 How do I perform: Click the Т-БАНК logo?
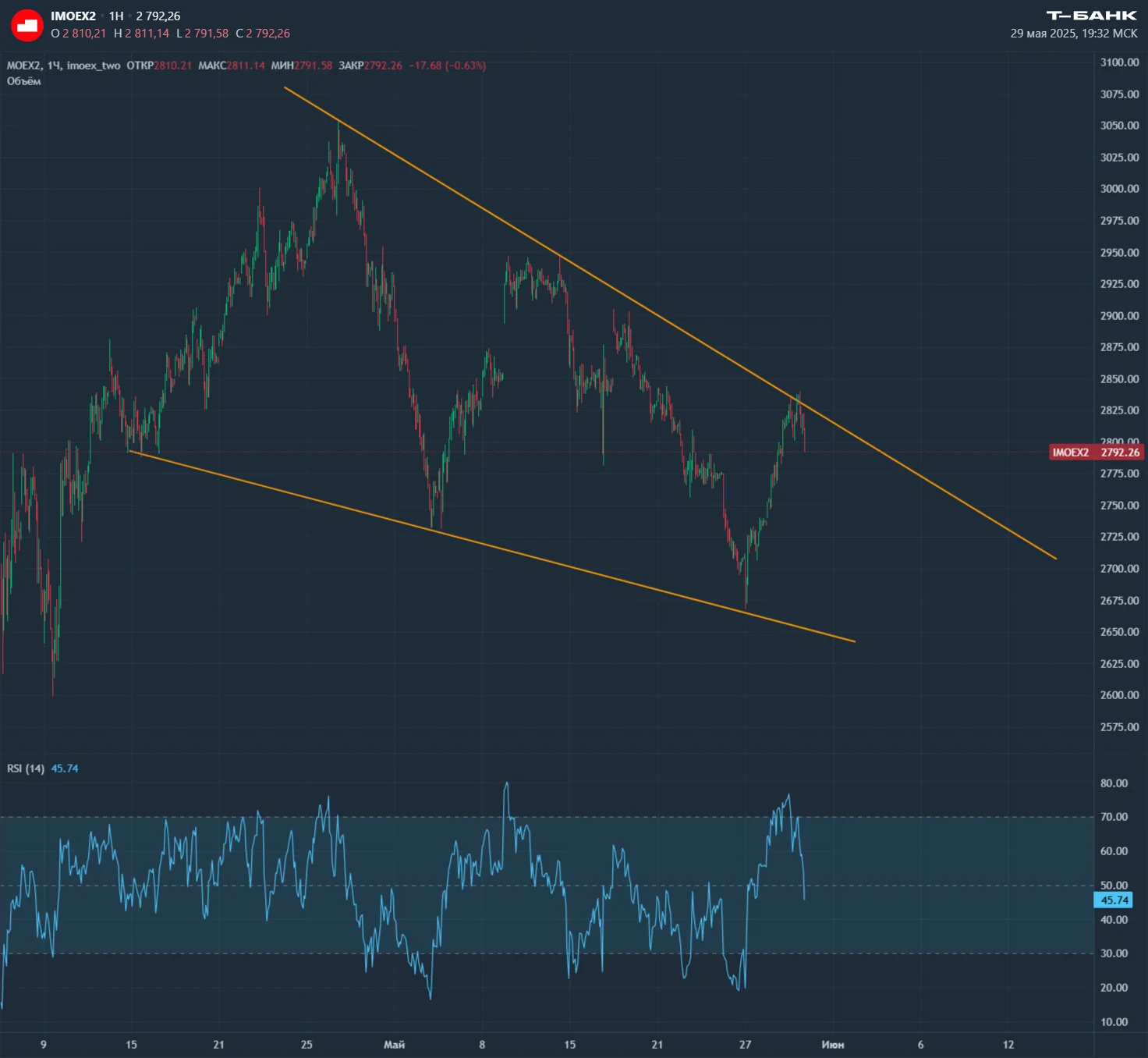click(1091, 16)
